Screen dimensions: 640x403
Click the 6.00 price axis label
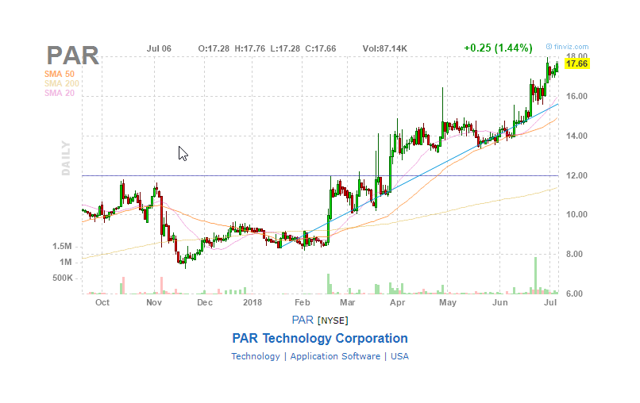coord(577,294)
